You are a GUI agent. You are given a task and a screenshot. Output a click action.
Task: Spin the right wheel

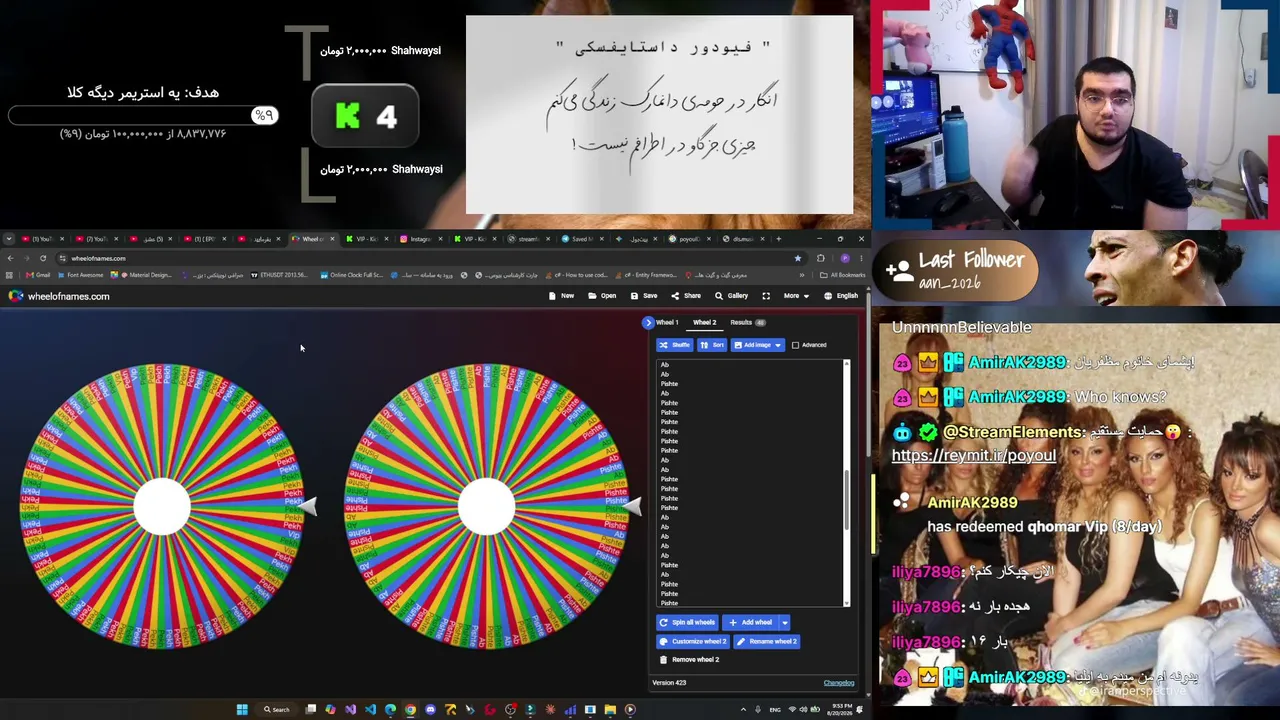(x=487, y=507)
